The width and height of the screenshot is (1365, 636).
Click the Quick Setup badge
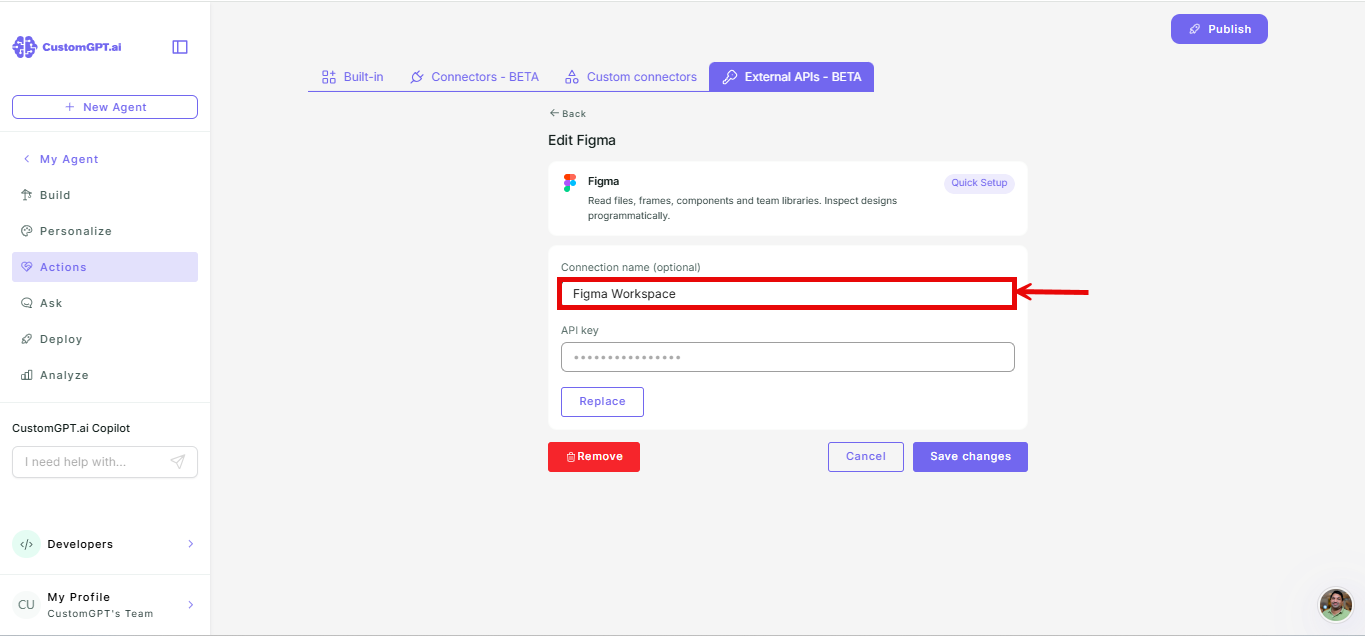tap(979, 183)
